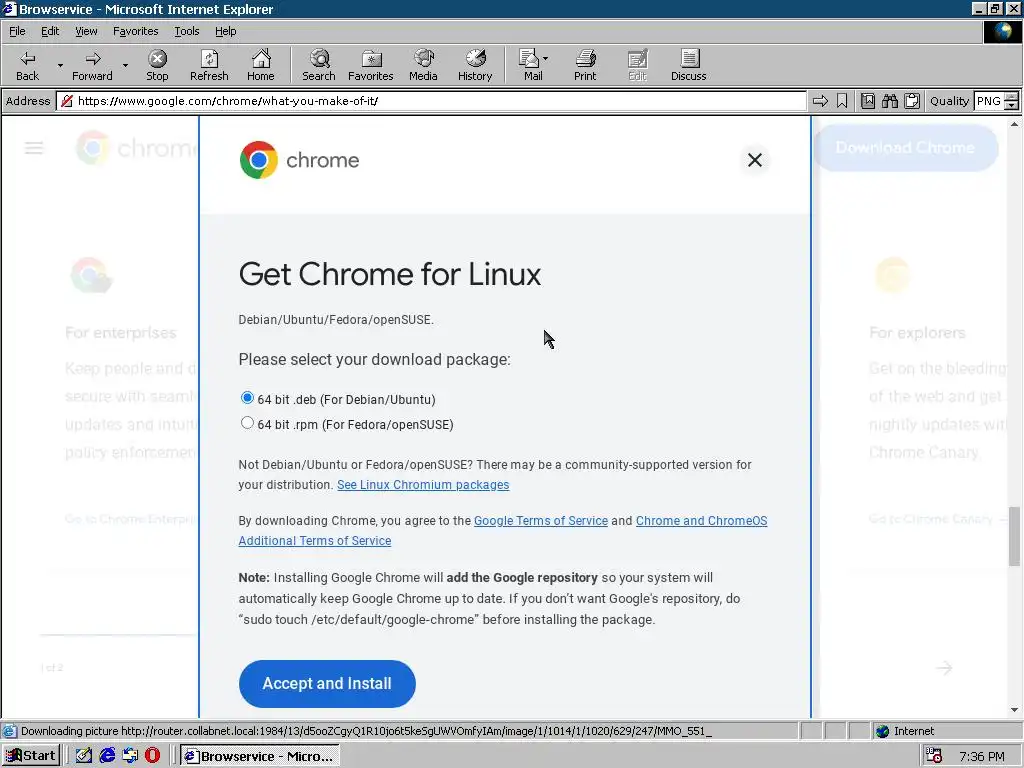Open the Help menu

[225, 31]
